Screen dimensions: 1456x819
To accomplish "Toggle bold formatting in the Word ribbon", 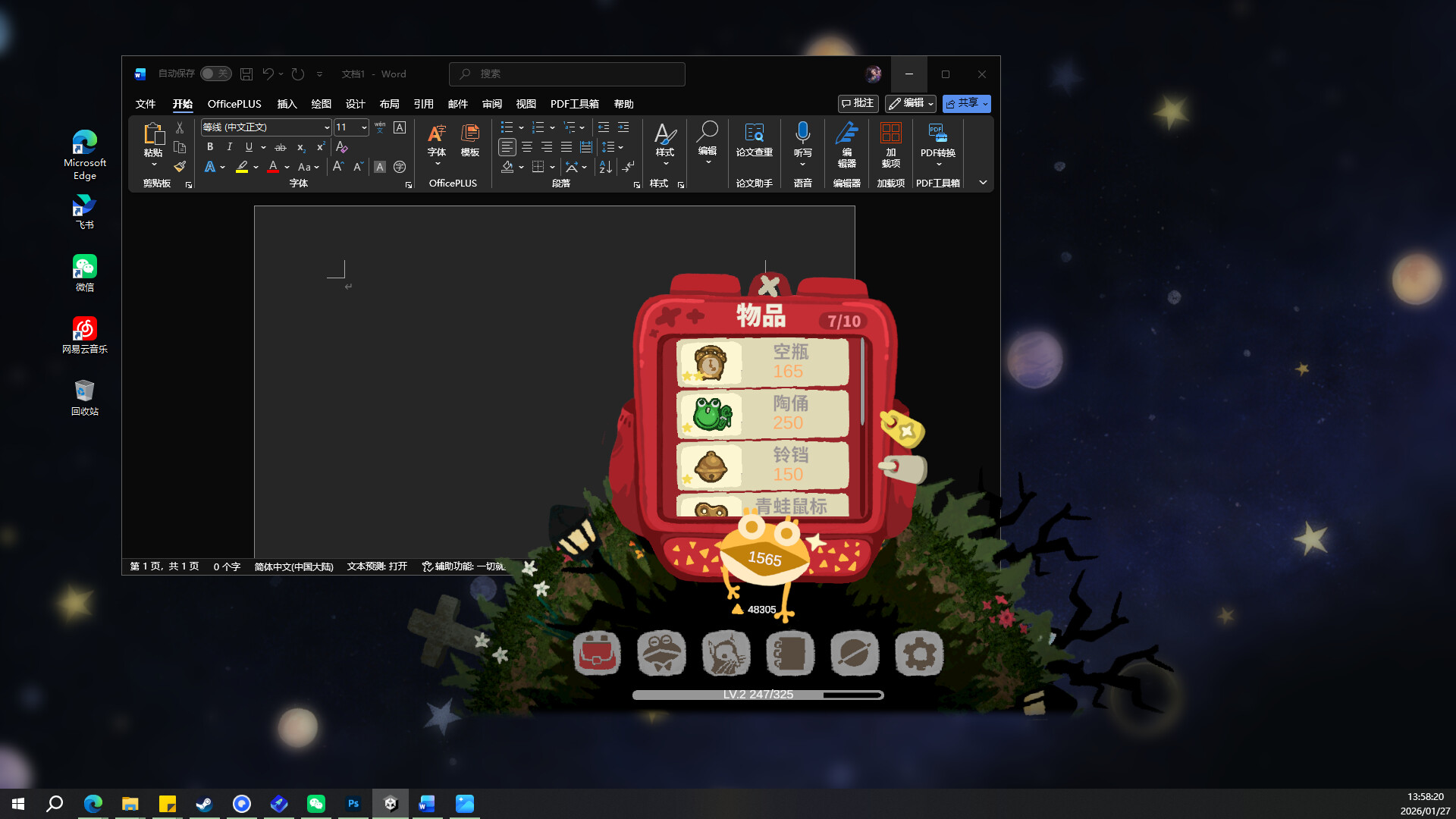I will (x=210, y=147).
